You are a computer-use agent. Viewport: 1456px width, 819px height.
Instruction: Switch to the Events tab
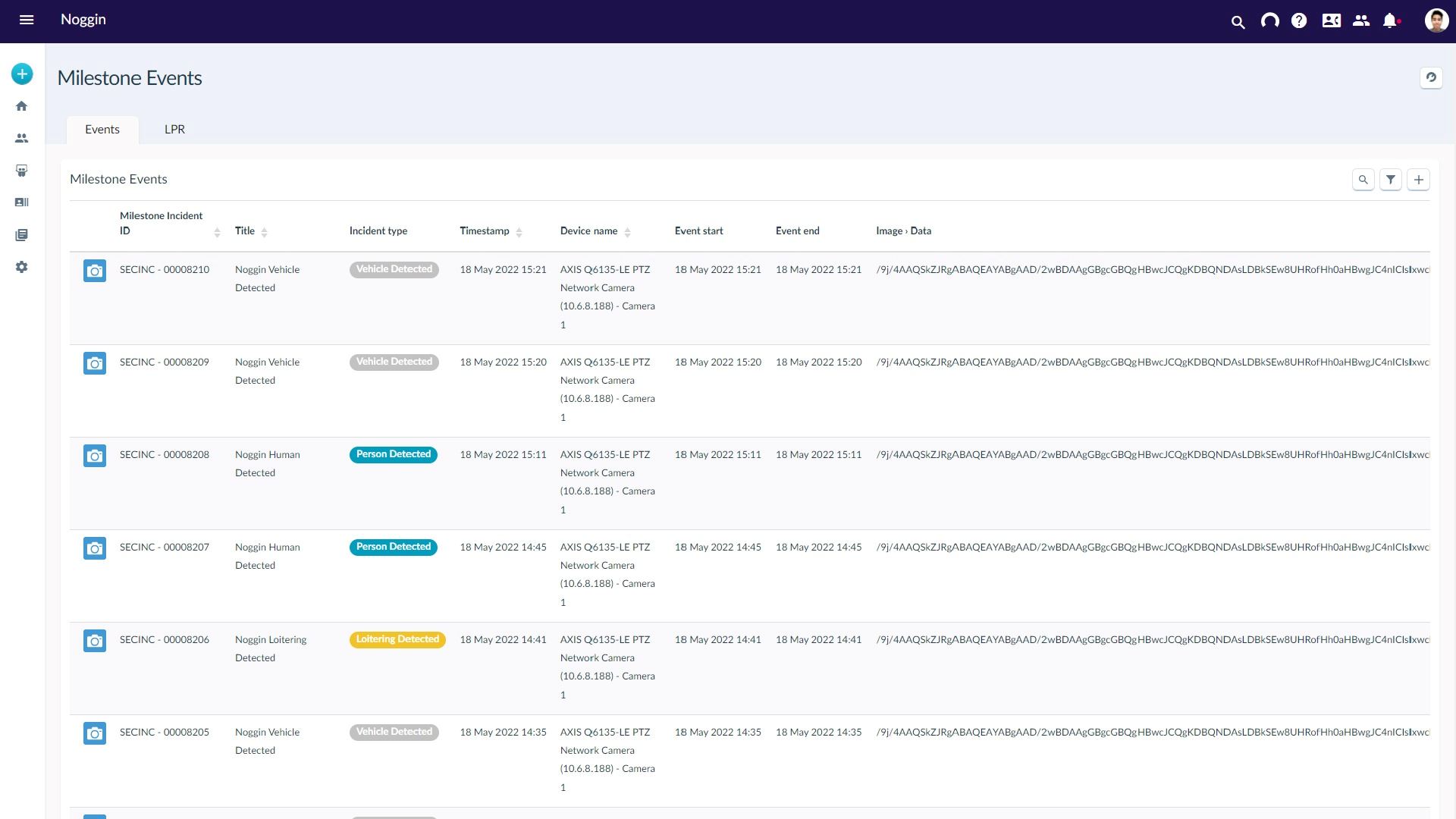pyautogui.click(x=102, y=130)
